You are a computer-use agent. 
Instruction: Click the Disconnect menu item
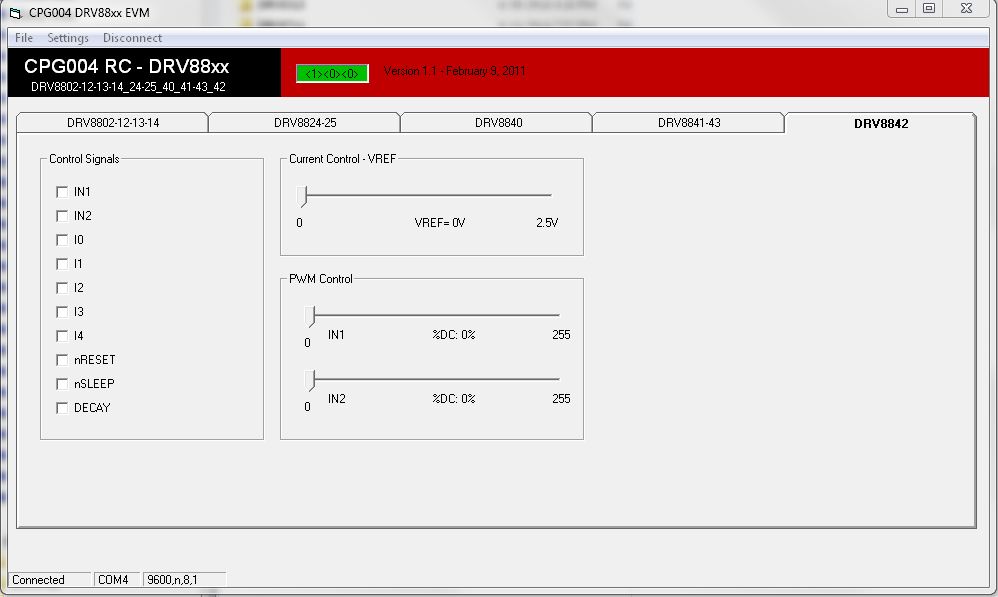[132, 38]
